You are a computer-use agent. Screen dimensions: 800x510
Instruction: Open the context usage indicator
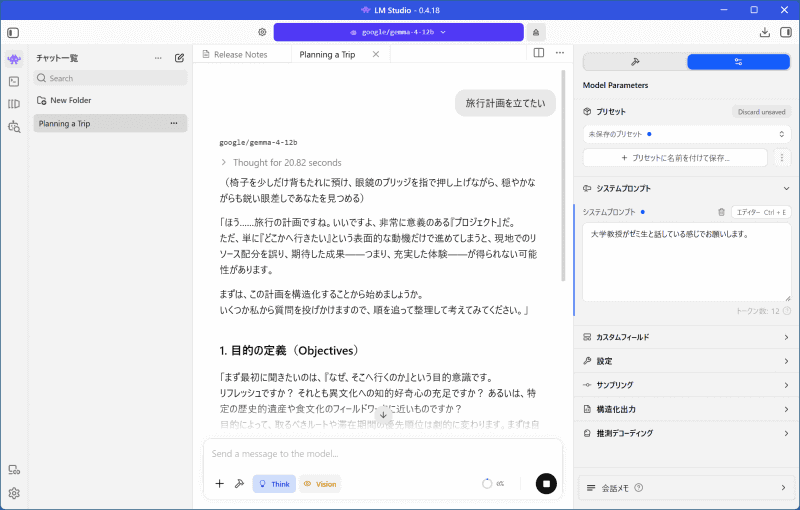click(x=493, y=483)
